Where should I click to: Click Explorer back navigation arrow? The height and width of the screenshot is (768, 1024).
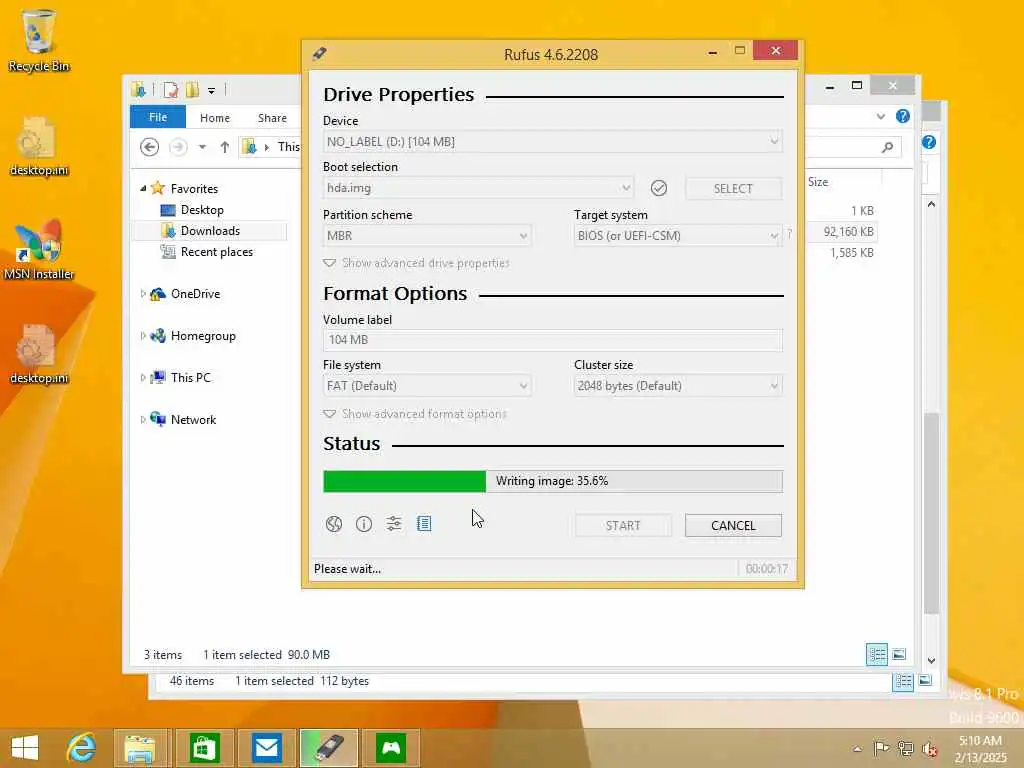[x=150, y=147]
